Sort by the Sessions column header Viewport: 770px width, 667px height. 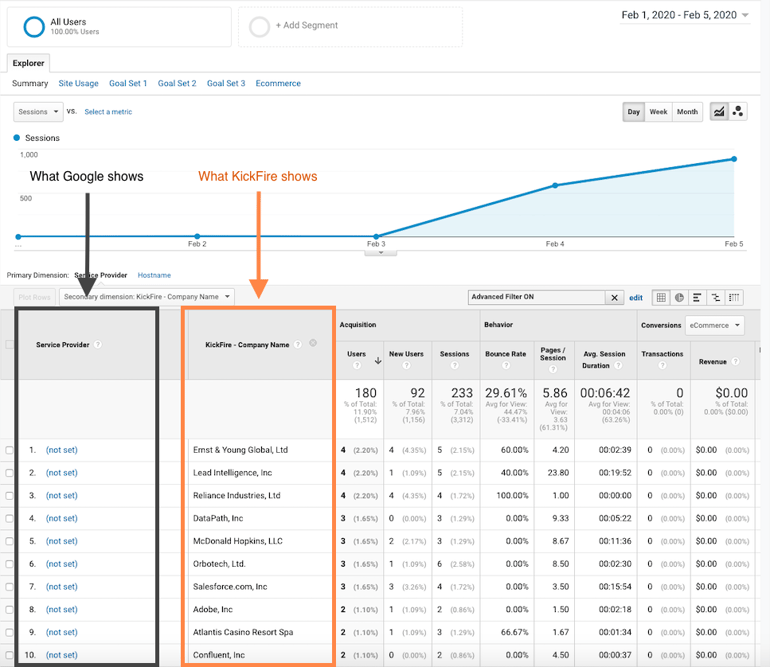point(454,354)
